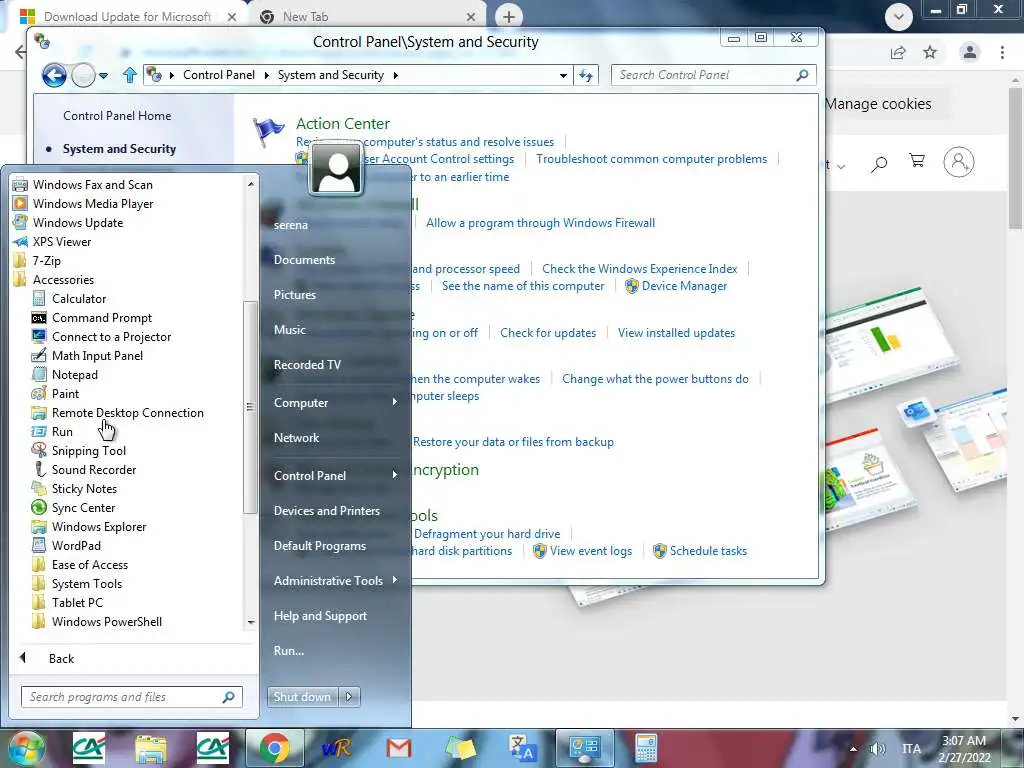Screen dimensions: 1024x768
Task: Click Check for updates link
Action: coord(548,332)
